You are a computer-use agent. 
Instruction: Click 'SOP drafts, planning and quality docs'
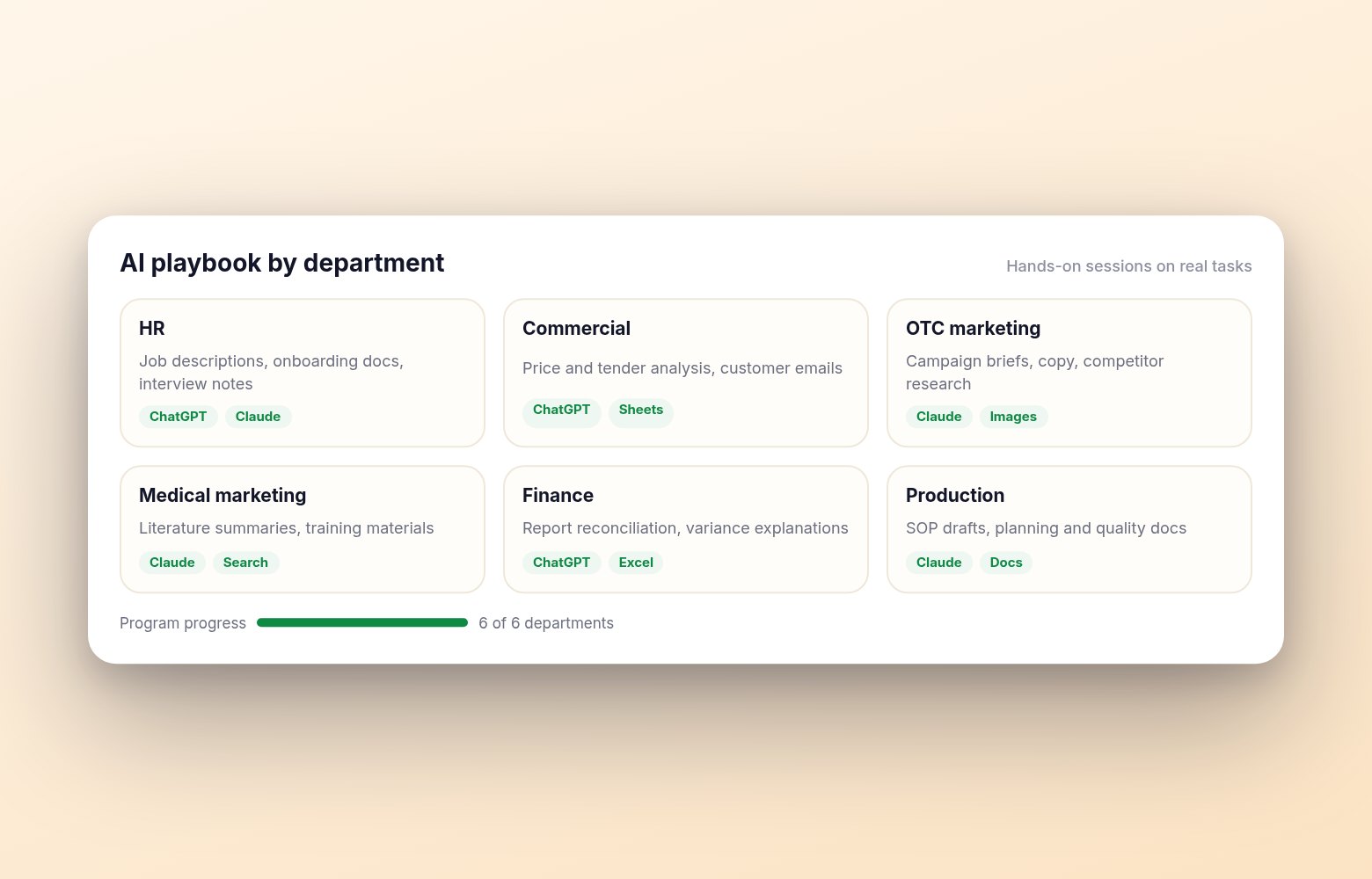pos(1046,528)
